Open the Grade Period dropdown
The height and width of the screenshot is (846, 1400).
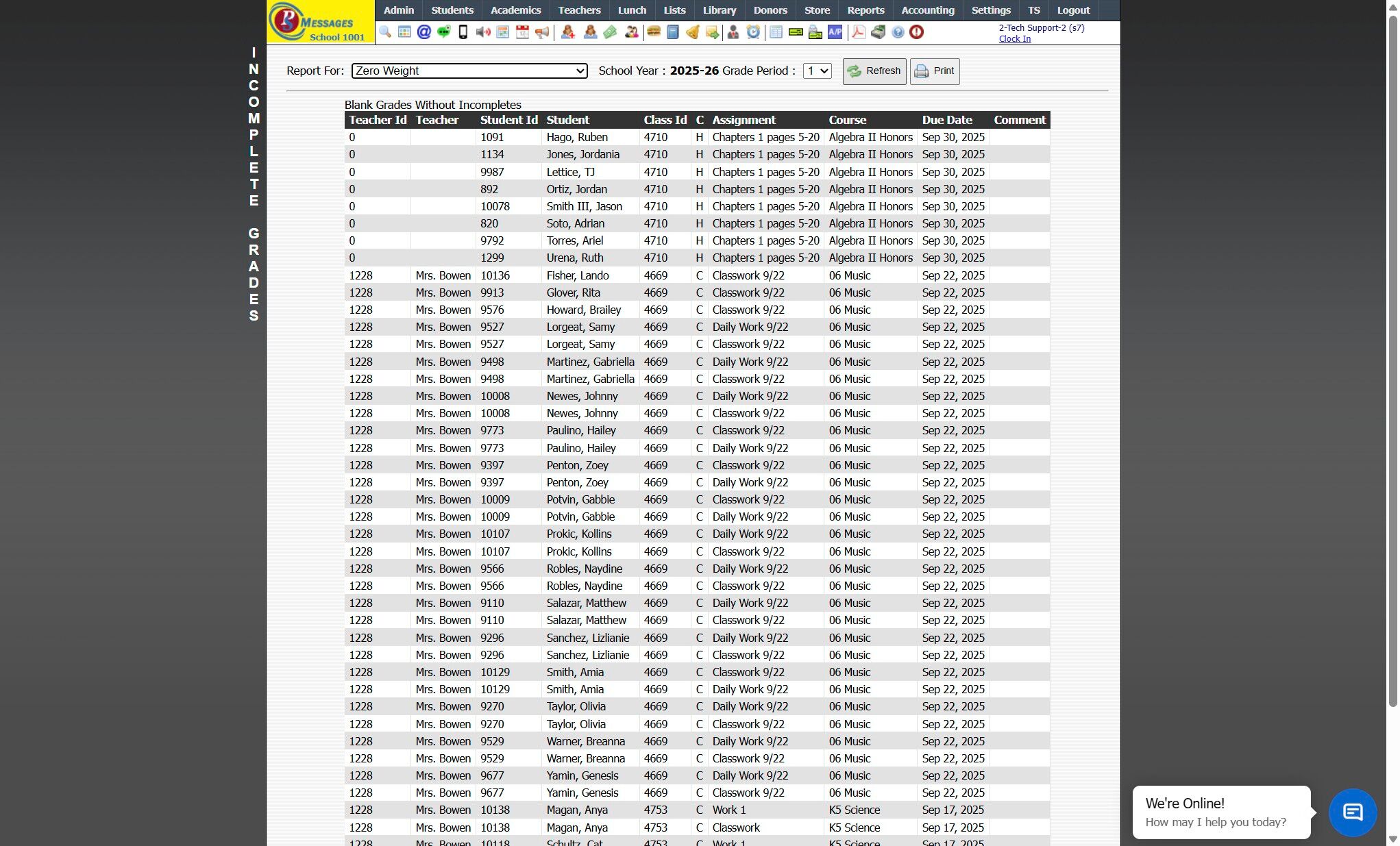pos(817,71)
